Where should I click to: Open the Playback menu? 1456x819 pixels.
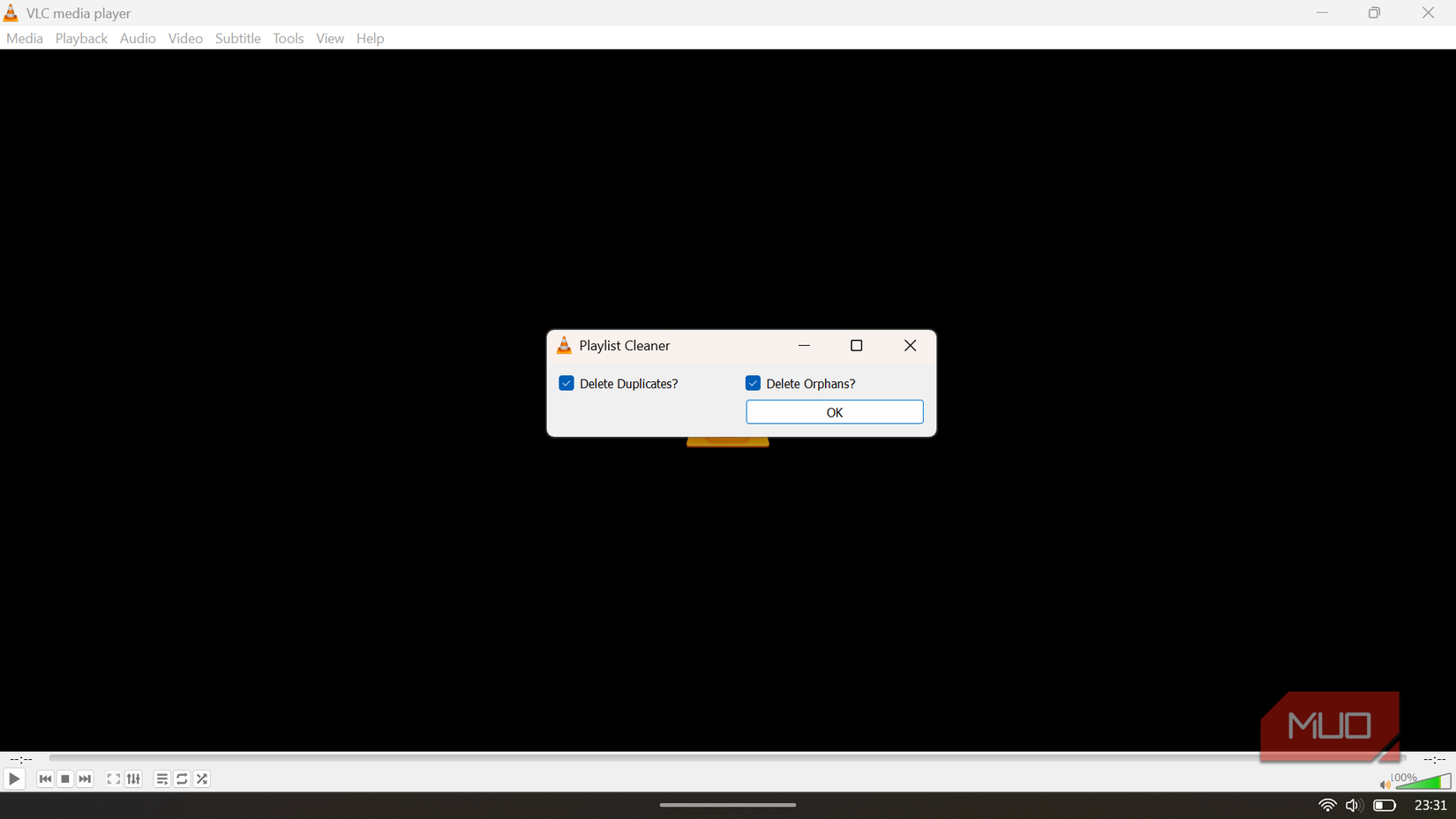pos(80,38)
